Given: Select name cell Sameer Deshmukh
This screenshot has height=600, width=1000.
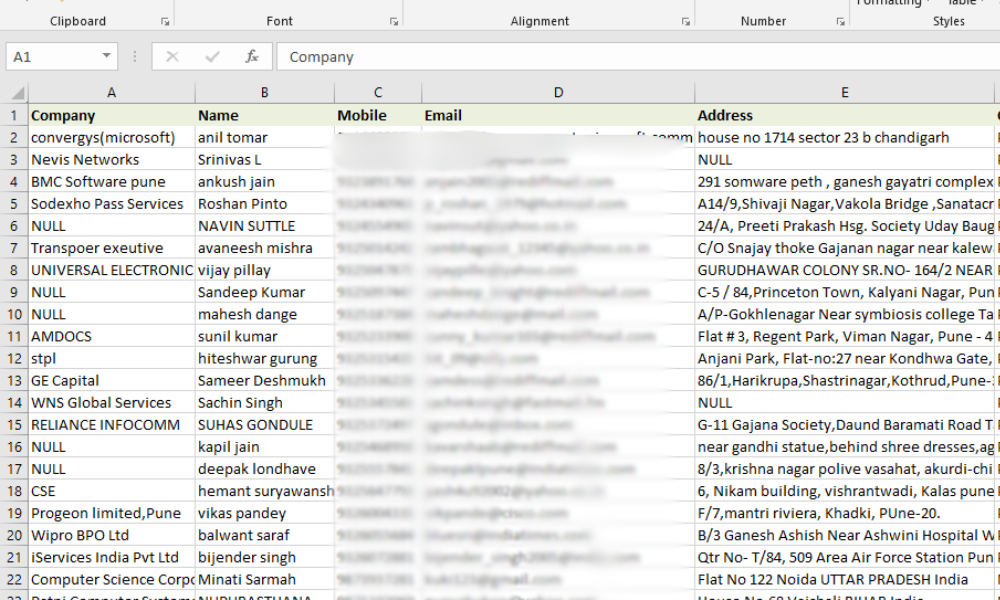Looking at the screenshot, I should (265, 381).
